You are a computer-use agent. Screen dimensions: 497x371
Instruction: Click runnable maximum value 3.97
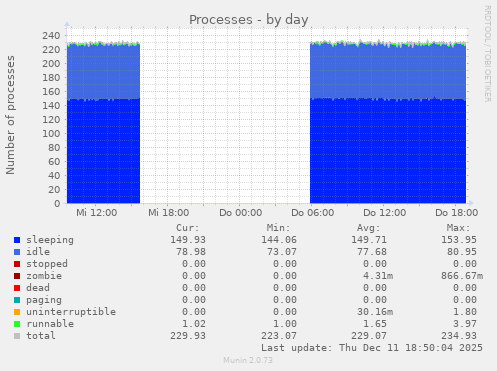[x=465, y=324]
